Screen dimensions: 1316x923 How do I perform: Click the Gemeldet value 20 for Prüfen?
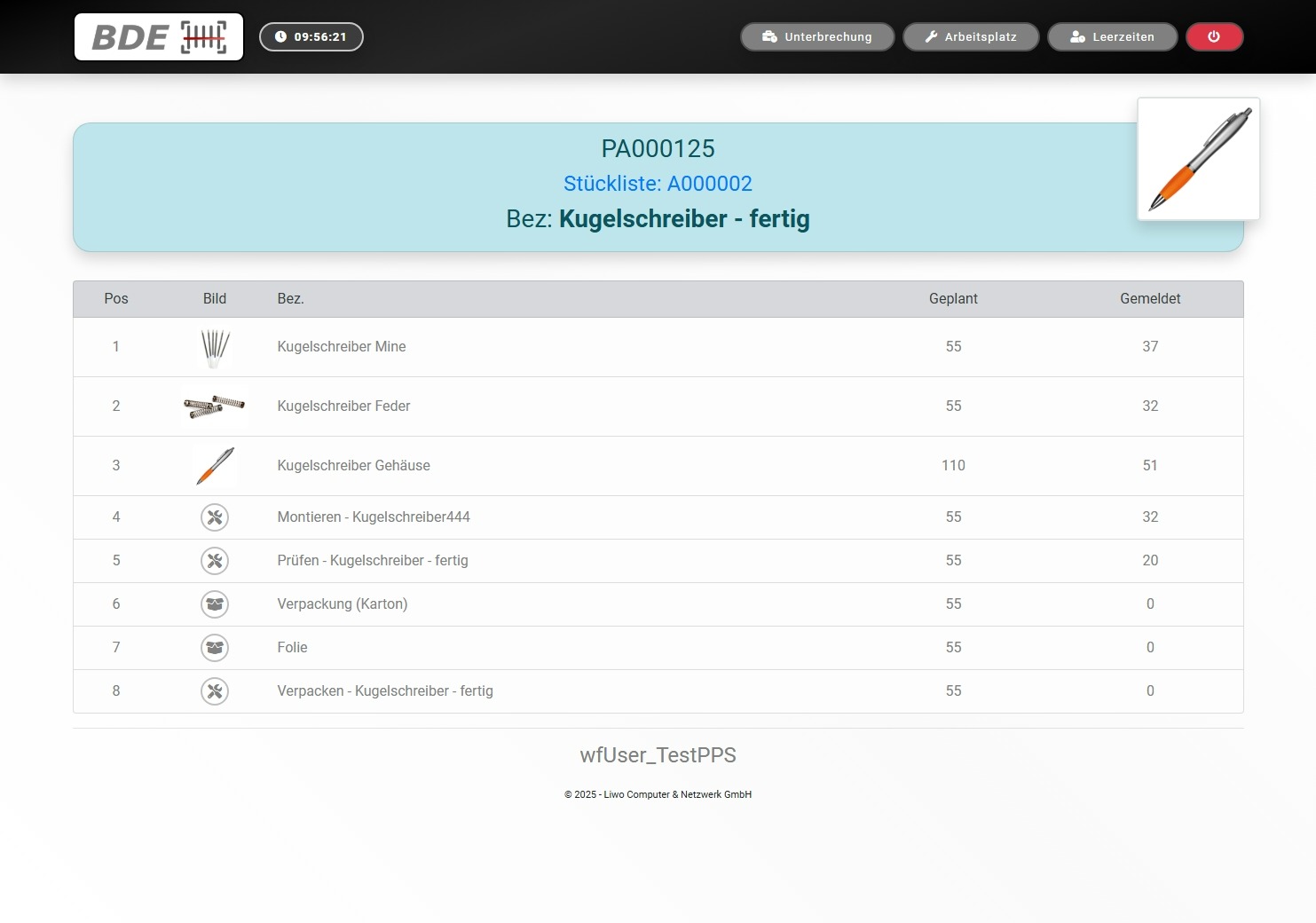coord(1150,561)
